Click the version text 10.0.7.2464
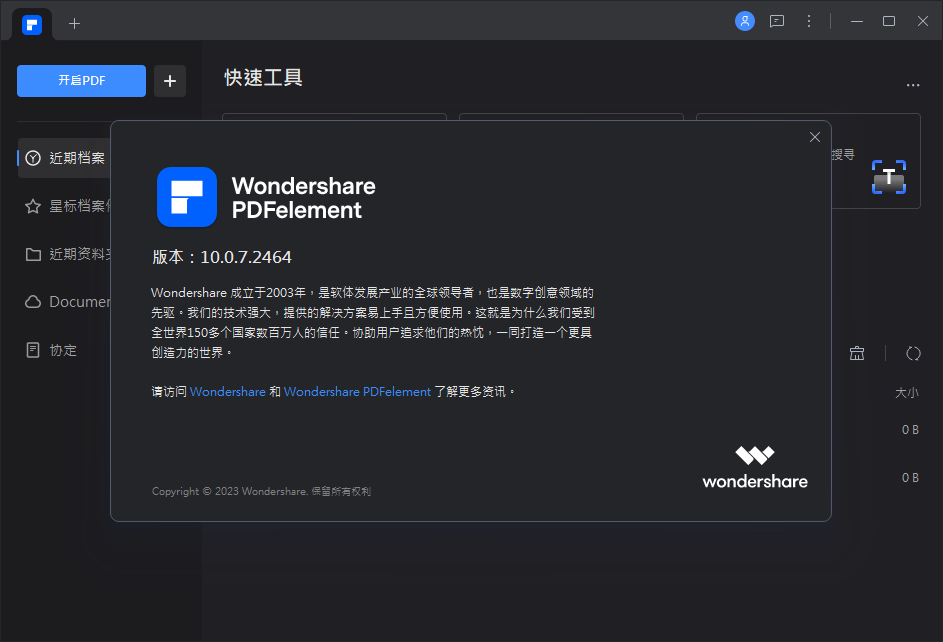The width and height of the screenshot is (943, 642). click(245, 257)
